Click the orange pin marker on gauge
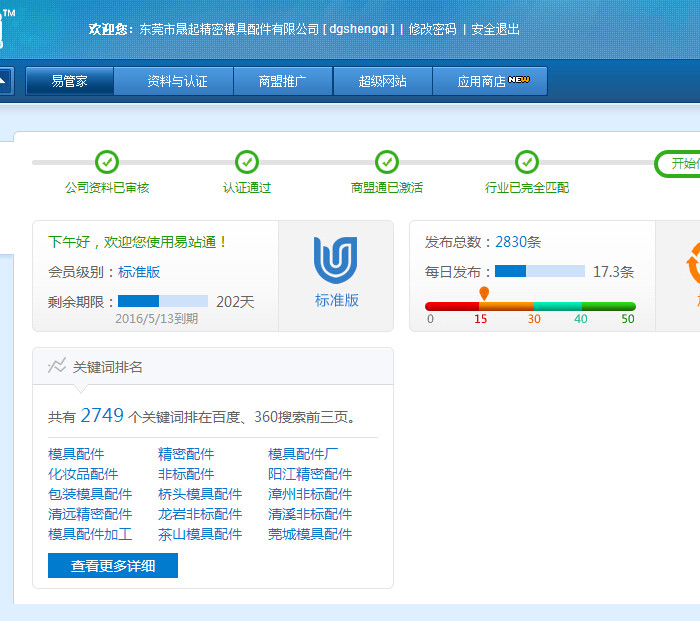This screenshot has height=621, width=700. [484, 293]
